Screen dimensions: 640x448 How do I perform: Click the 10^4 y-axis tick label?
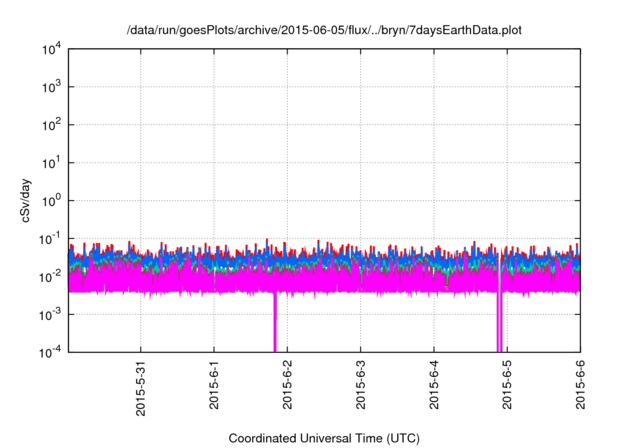point(50,50)
